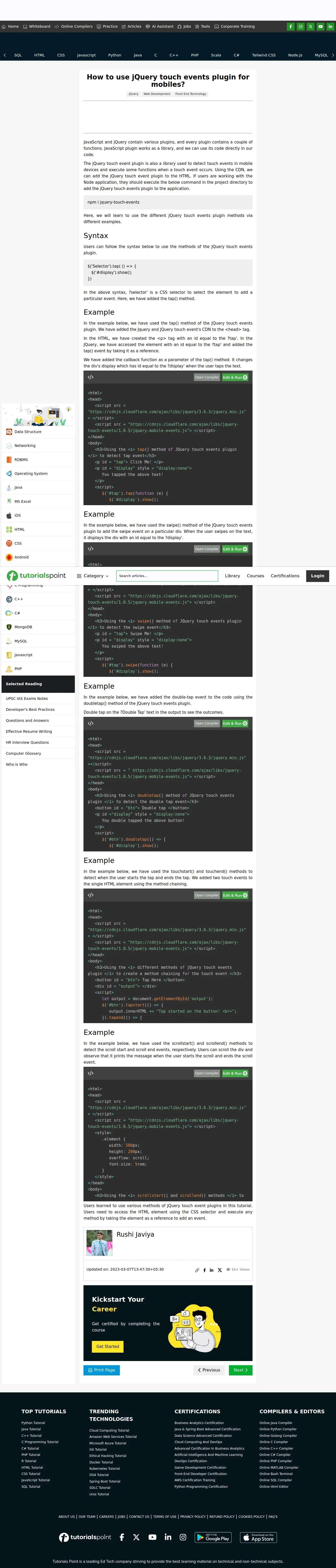The width and height of the screenshot is (336, 1568).
Task: Expand the Category dropdown
Action: pyautogui.click(x=93, y=576)
